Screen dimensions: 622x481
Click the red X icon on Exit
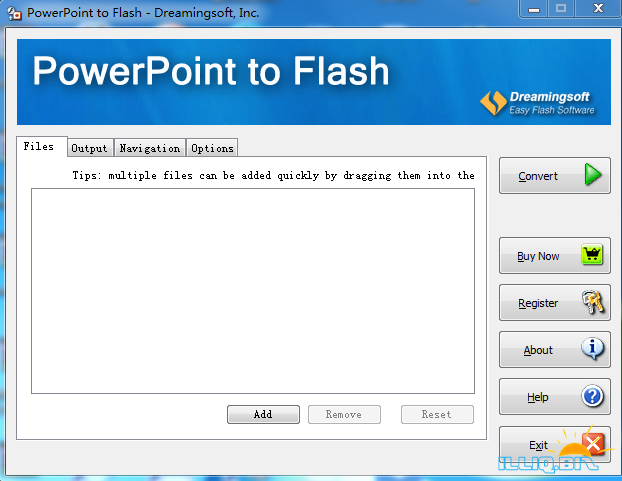point(593,443)
